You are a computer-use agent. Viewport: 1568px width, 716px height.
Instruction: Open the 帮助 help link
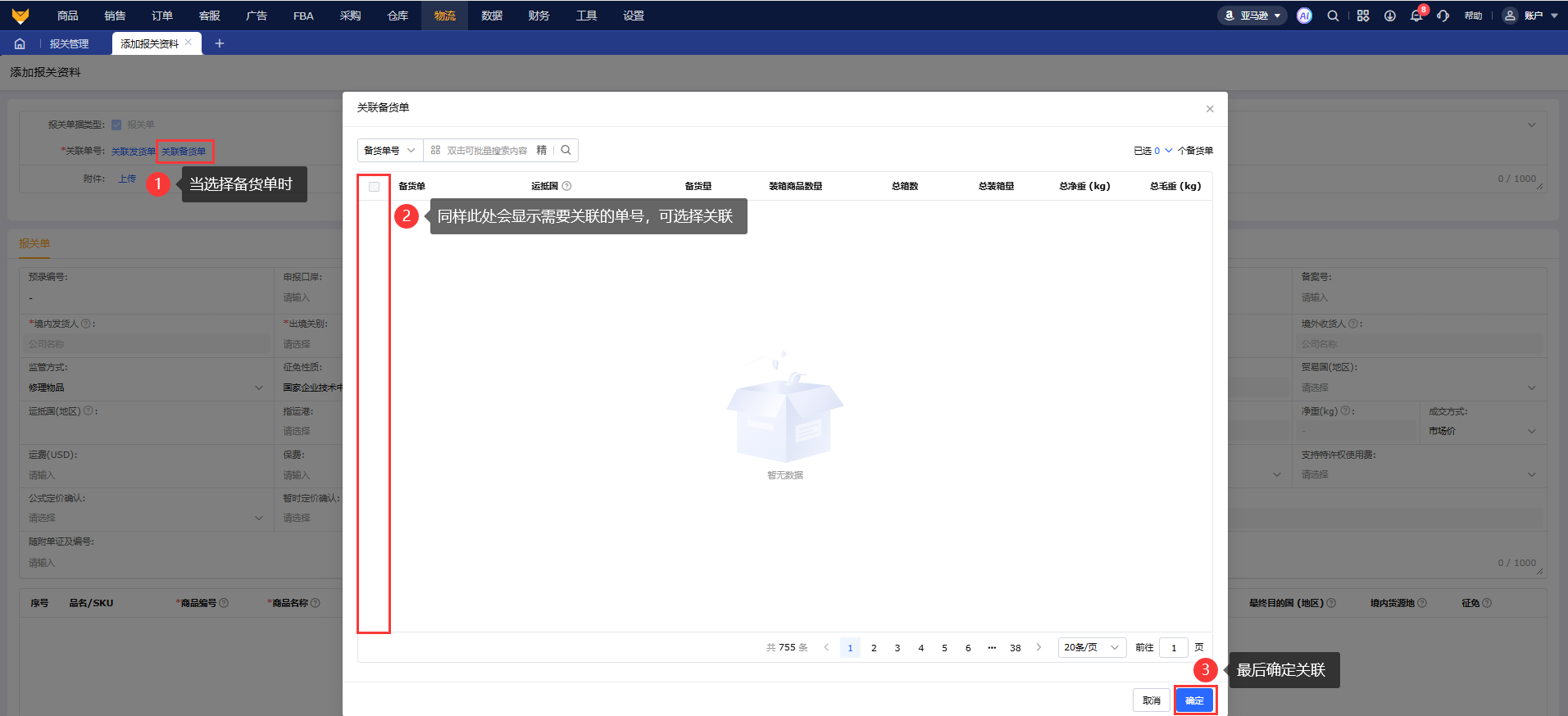pos(1473,16)
